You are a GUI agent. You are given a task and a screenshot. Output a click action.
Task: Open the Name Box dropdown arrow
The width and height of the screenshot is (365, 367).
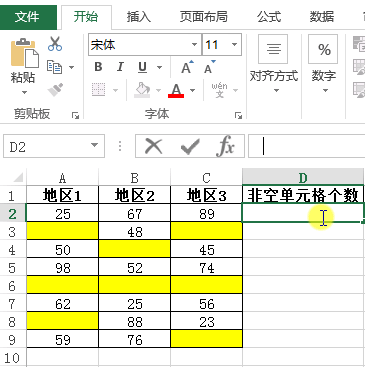click(x=94, y=146)
